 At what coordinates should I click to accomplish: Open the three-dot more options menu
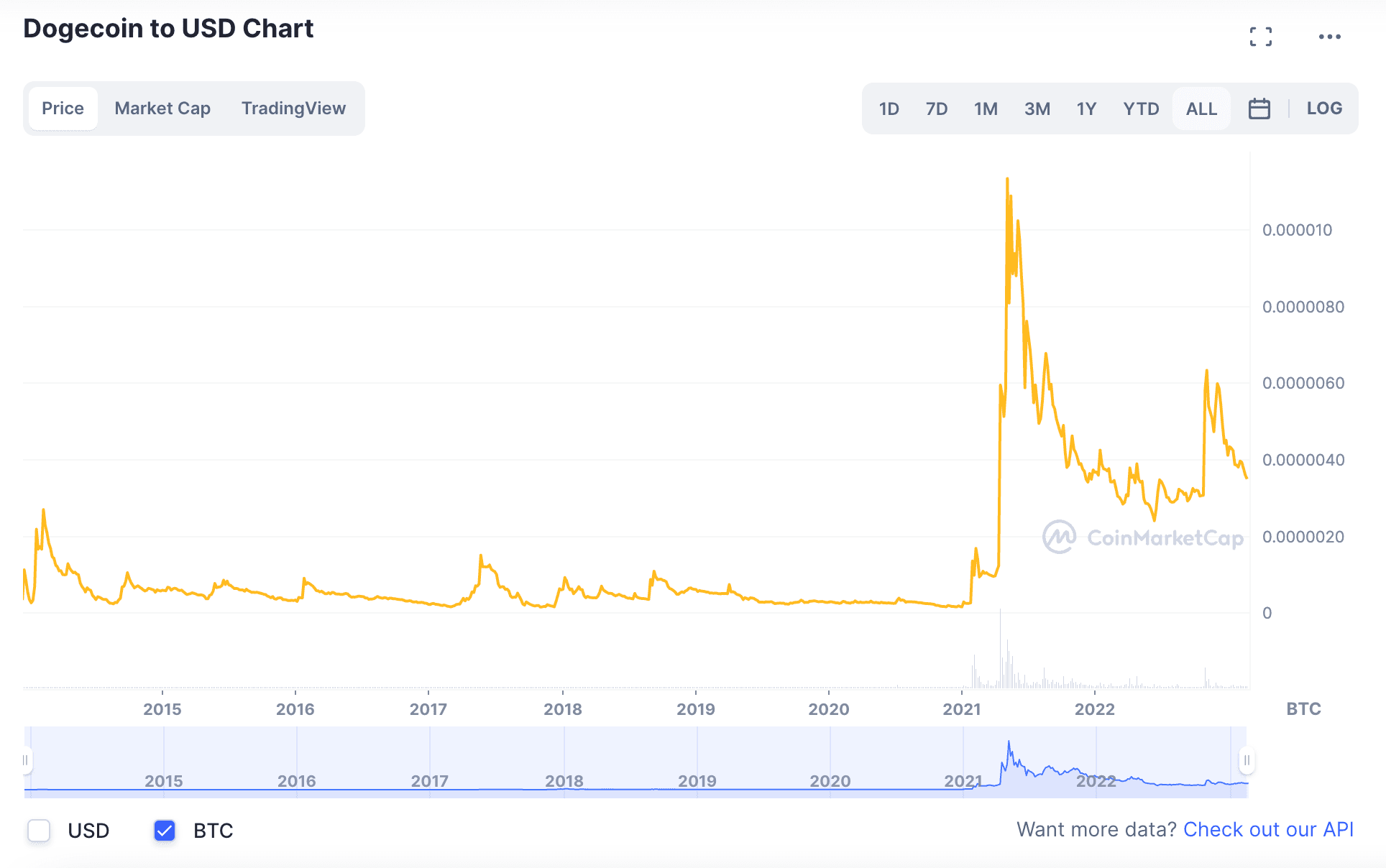tap(1329, 37)
